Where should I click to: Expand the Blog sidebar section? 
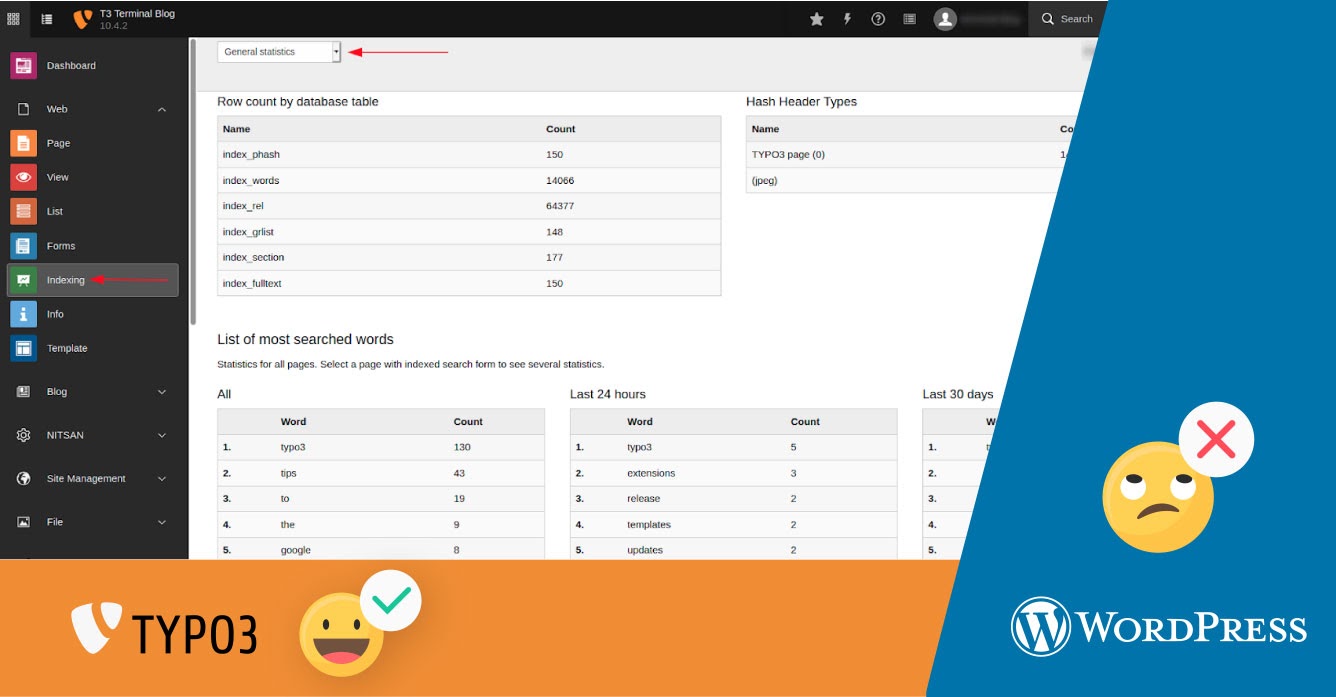tap(90, 391)
